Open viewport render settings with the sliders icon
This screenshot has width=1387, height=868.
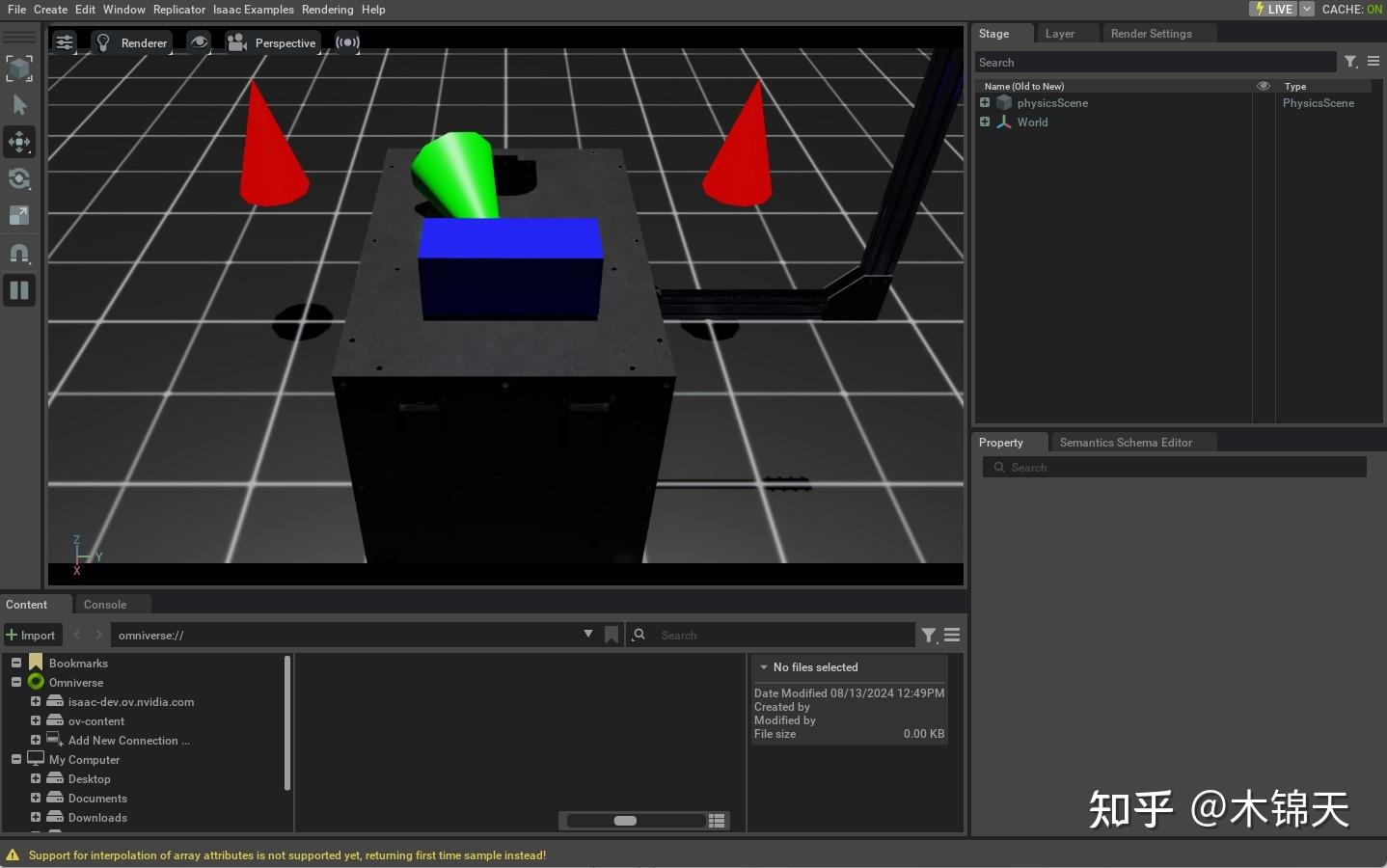64,41
